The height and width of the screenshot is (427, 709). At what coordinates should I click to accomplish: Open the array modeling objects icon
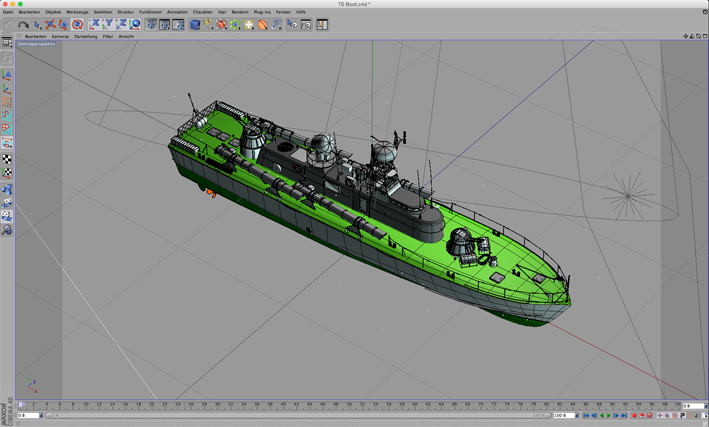(235, 25)
